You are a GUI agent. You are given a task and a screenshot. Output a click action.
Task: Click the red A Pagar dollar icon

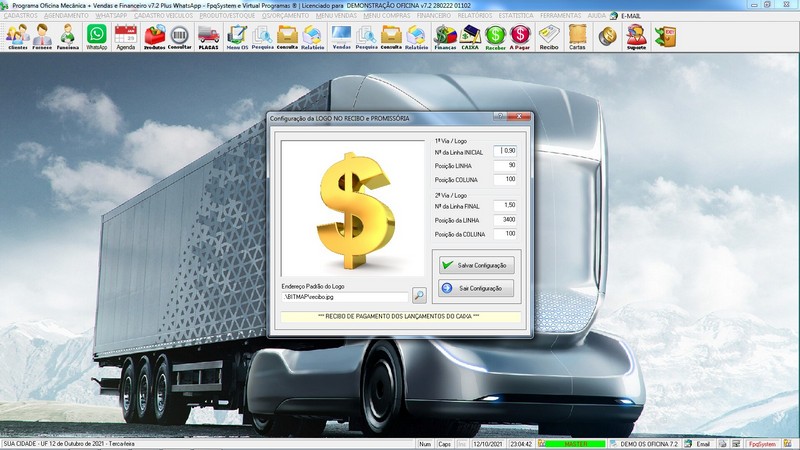[520, 37]
